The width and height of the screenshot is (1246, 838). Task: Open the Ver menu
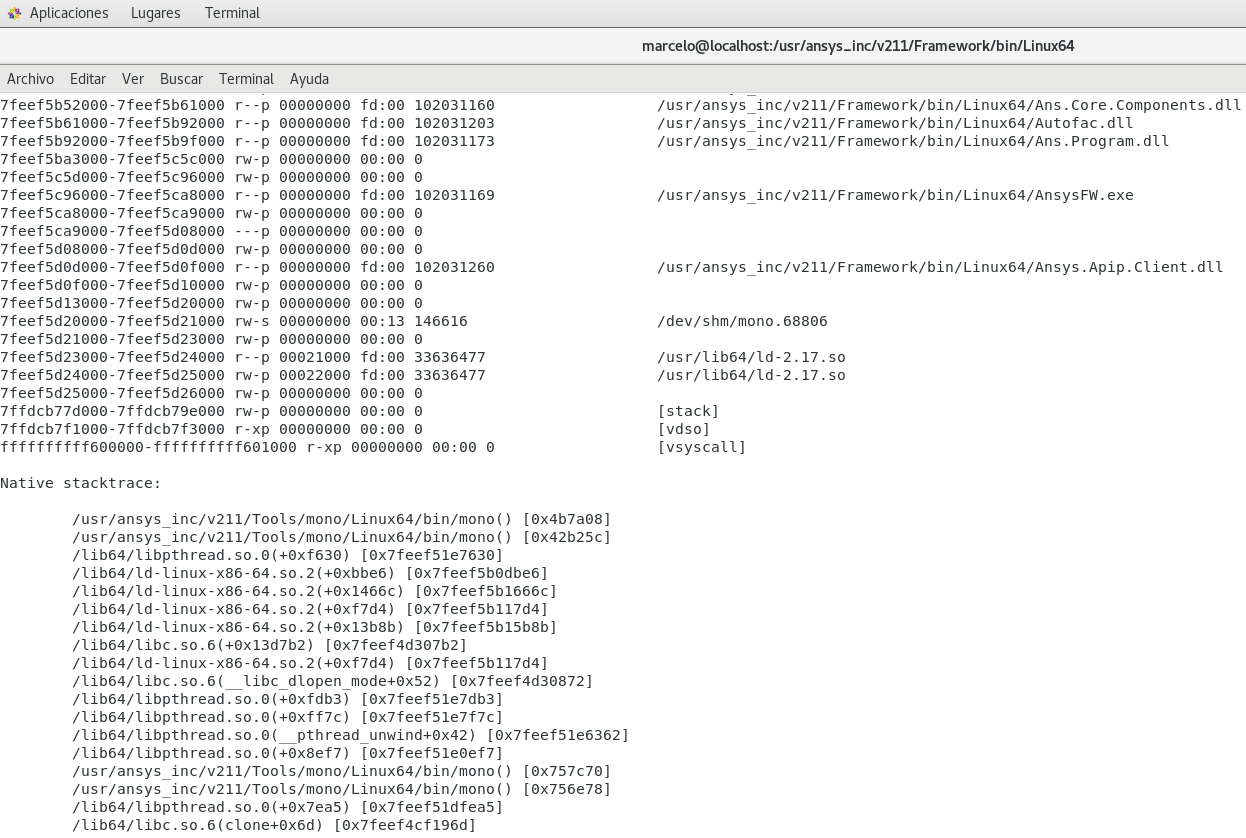point(133,79)
